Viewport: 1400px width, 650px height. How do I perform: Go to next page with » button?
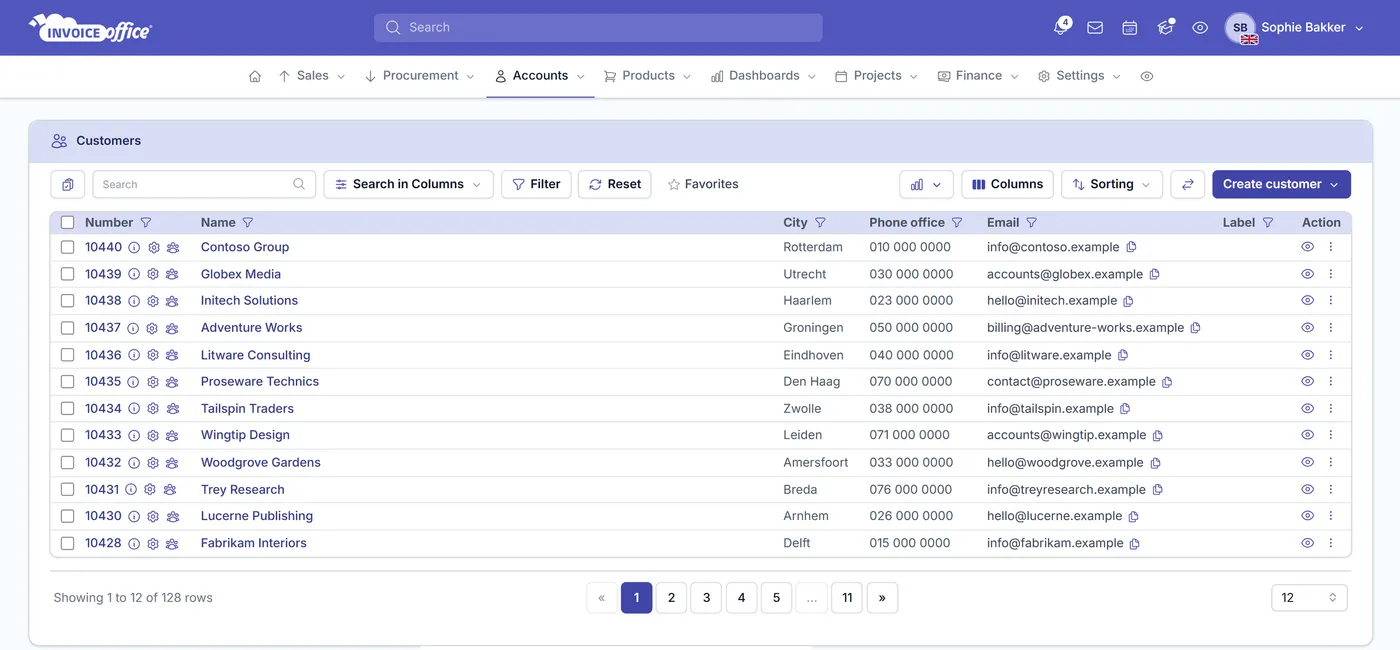click(882, 598)
